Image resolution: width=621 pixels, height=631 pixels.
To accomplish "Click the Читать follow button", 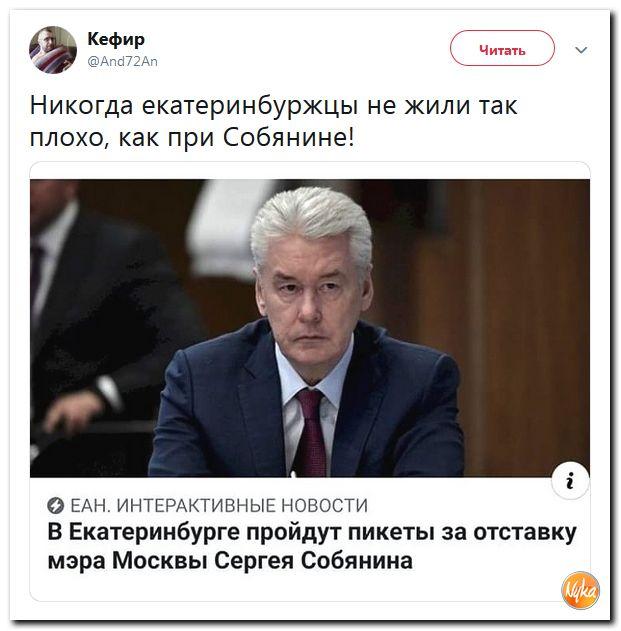I will (502, 48).
